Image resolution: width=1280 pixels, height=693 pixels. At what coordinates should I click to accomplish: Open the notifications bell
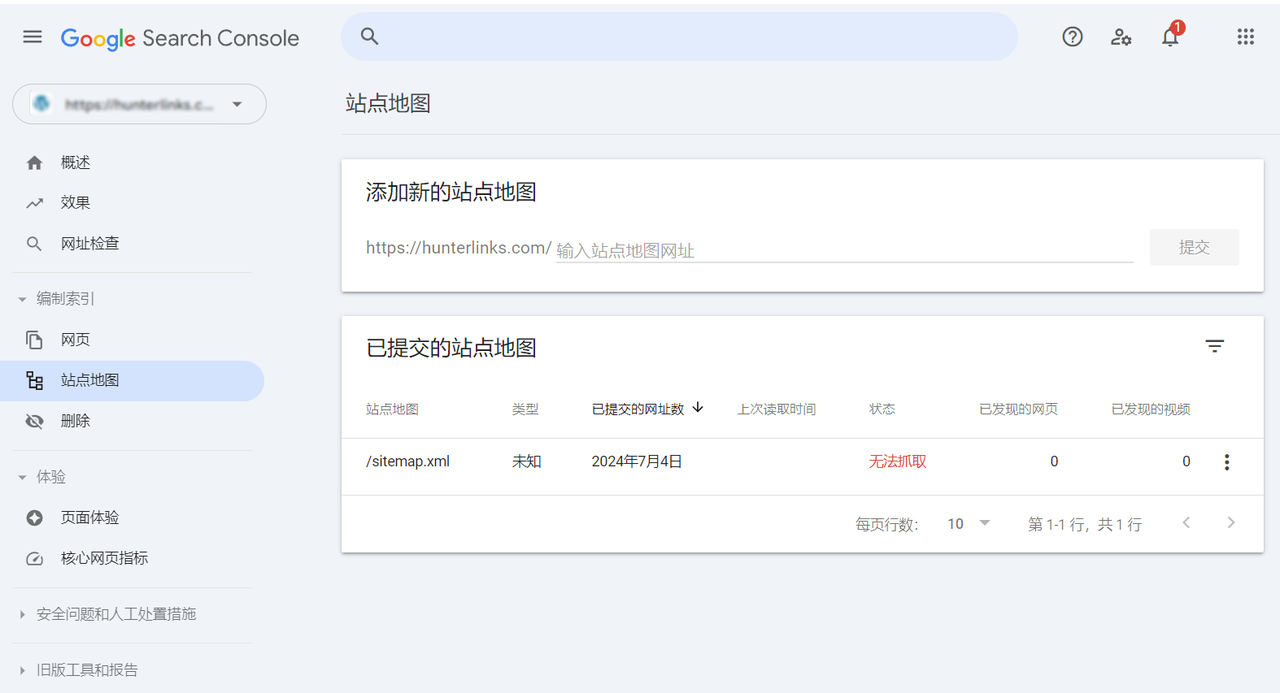pyautogui.click(x=1170, y=37)
